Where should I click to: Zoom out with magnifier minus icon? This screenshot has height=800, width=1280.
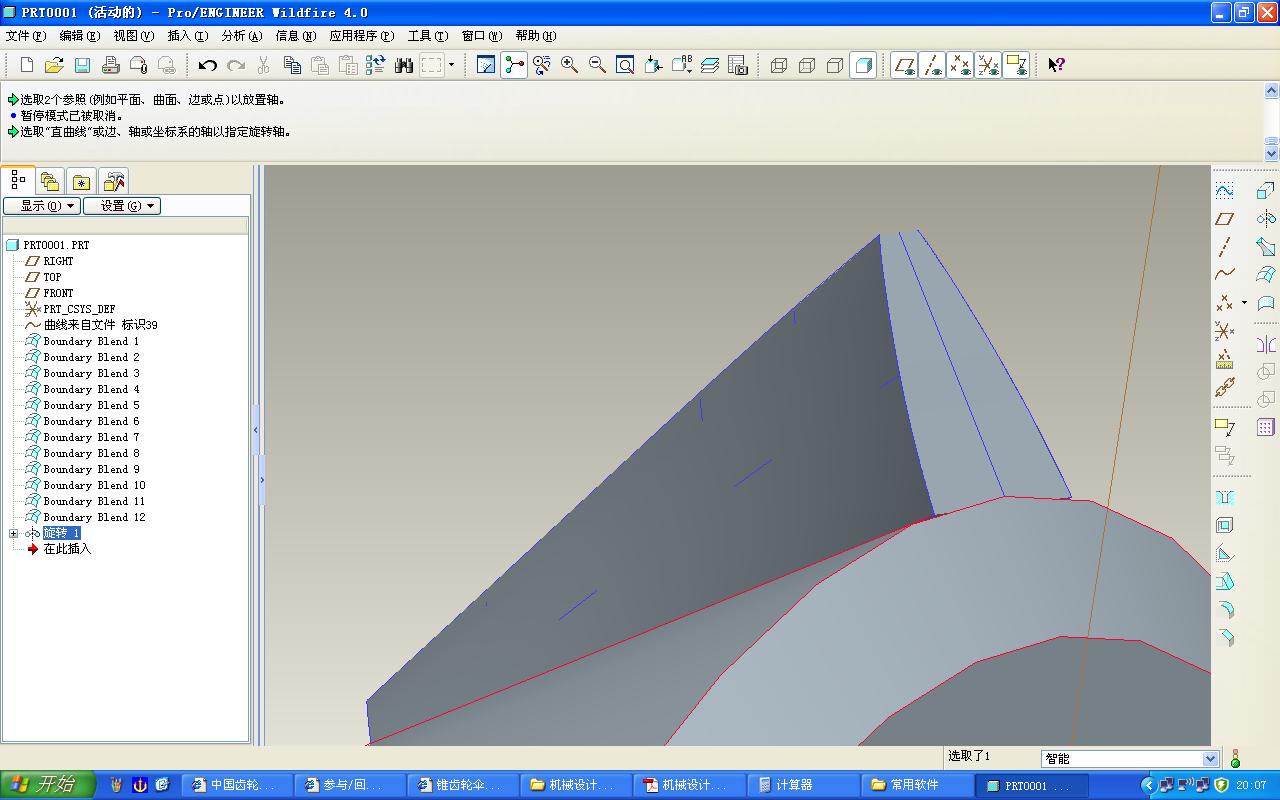597,65
